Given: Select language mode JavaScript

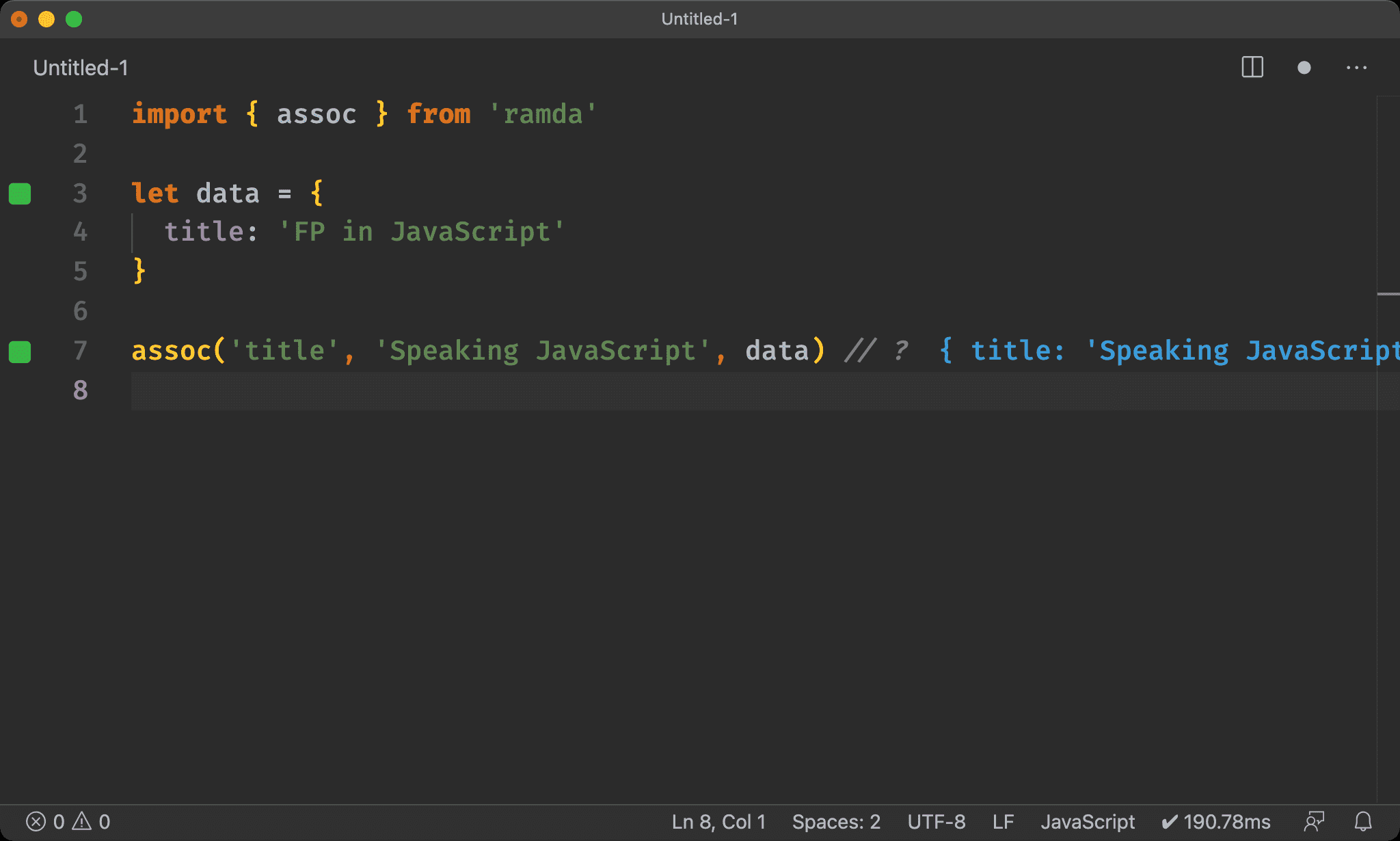Looking at the screenshot, I should 1088,821.
